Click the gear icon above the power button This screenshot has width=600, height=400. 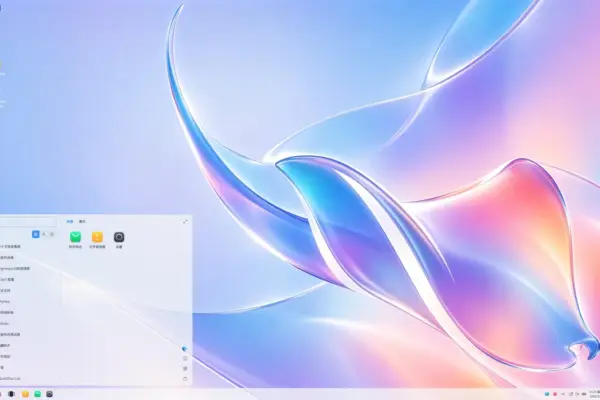[185, 368]
